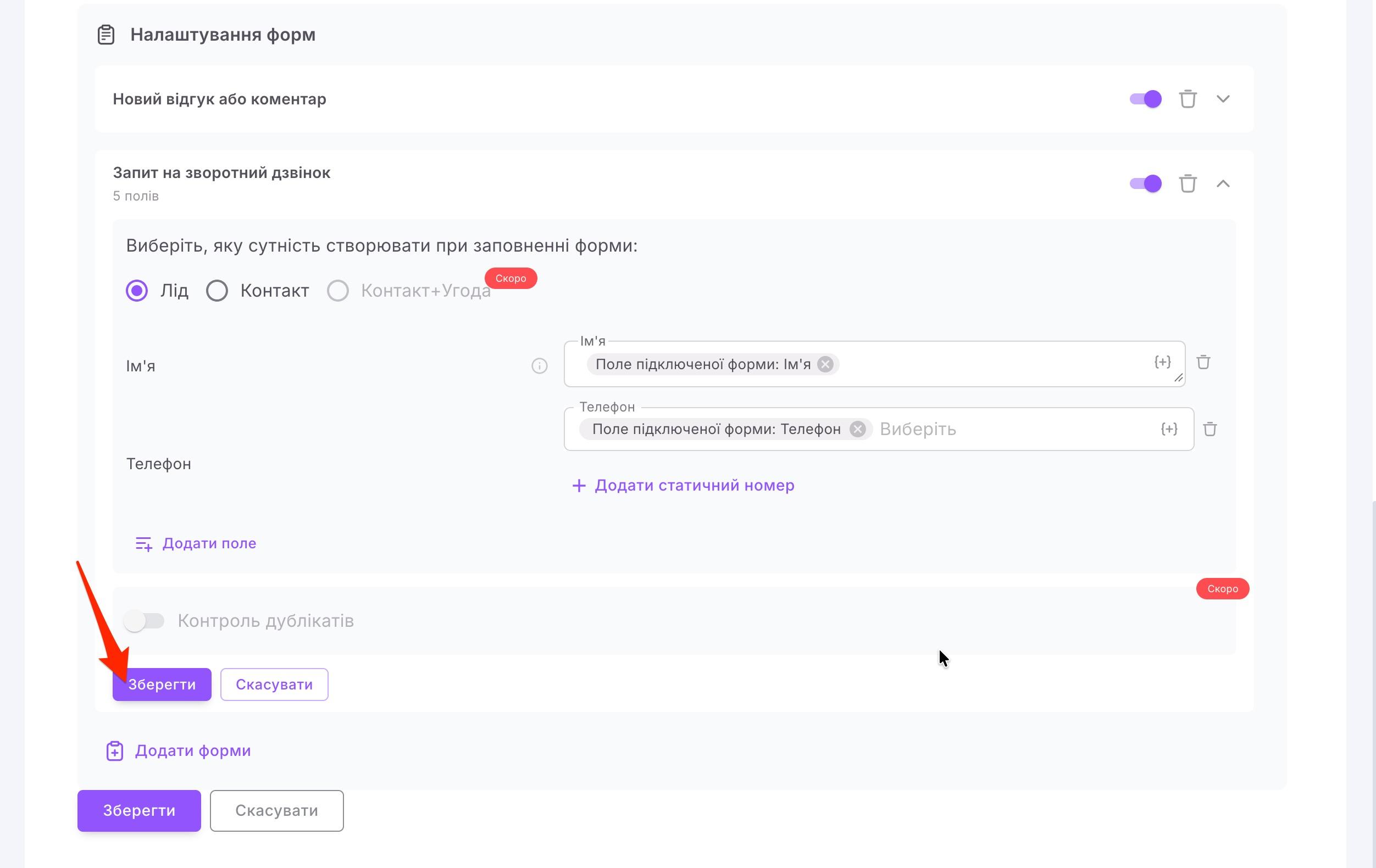Screen dimensions: 1376x868
Task: Click the clipboard-plus icon beside 'Додати форми'
Action: (114, 751)
